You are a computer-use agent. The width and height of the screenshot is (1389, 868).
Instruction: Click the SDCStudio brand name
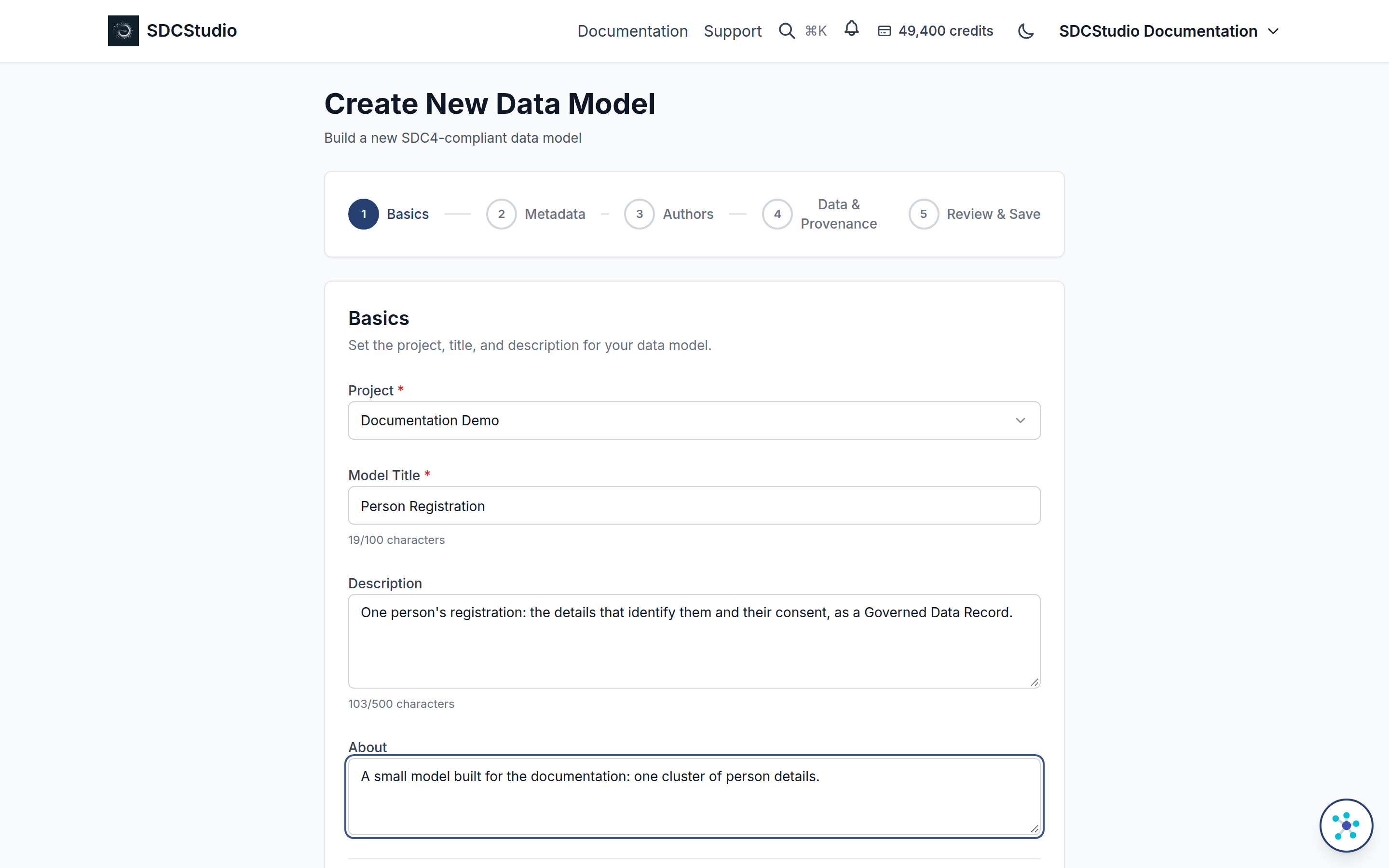point(191,30)
